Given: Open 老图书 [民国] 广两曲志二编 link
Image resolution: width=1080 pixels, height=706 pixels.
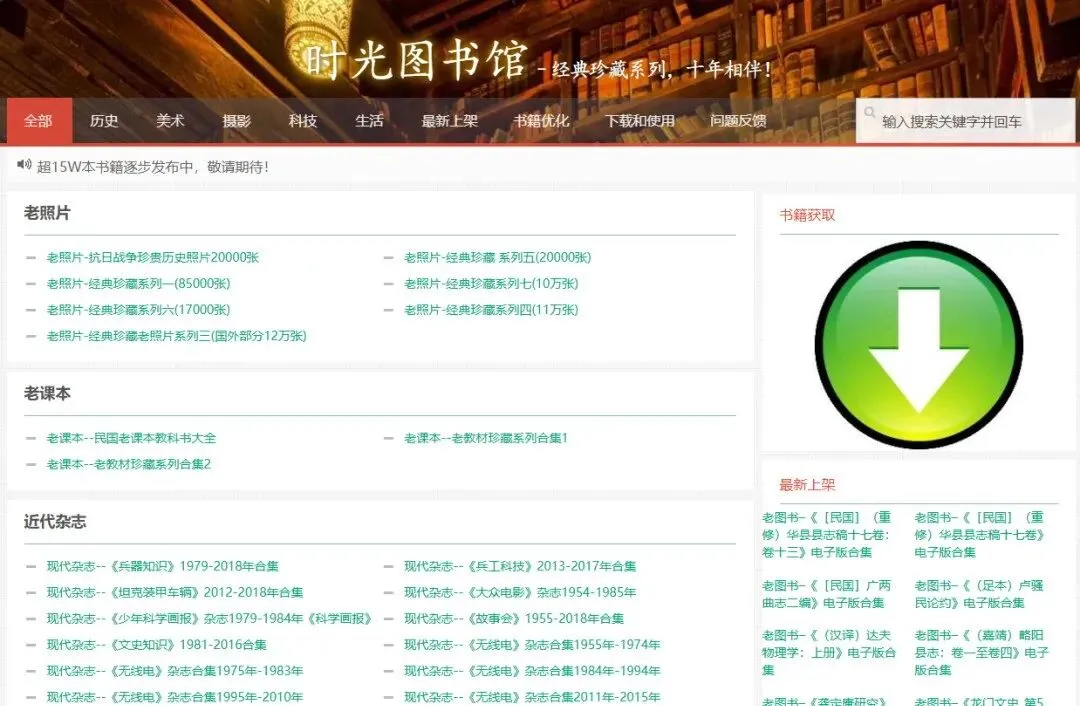Looking at the screenshot, I should pyautogui.click(x=827, y=594).
